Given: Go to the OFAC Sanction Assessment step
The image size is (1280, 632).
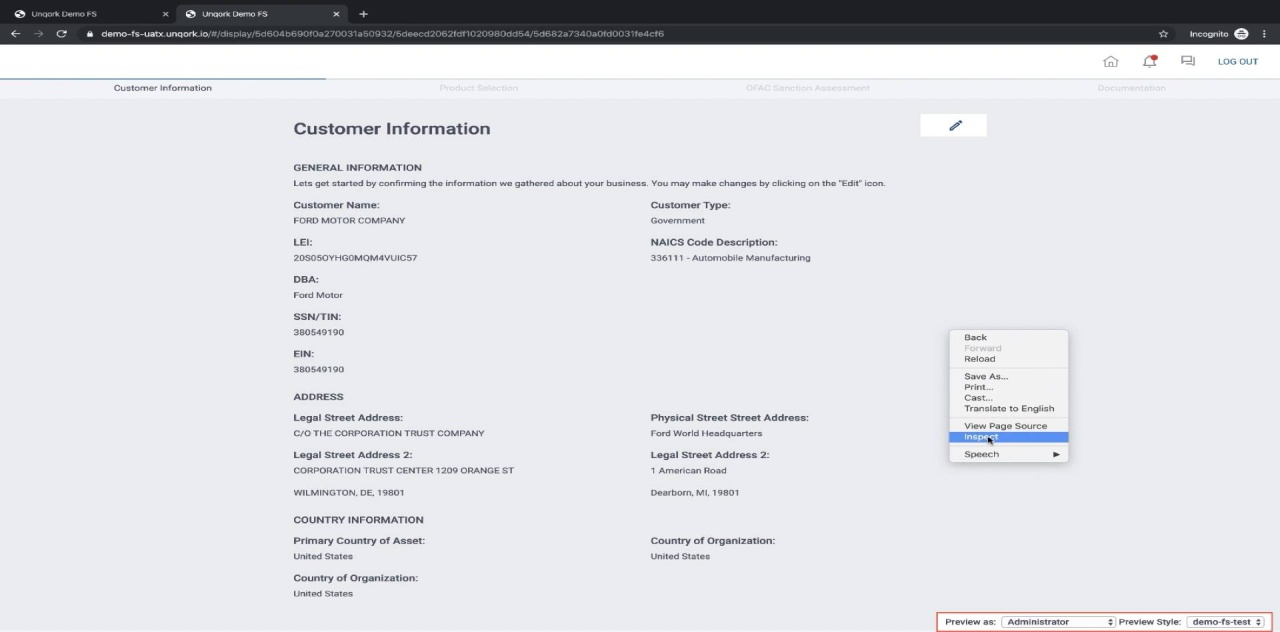Looking at the screenshot, I should pyautogui.click(x=808, y=88).
